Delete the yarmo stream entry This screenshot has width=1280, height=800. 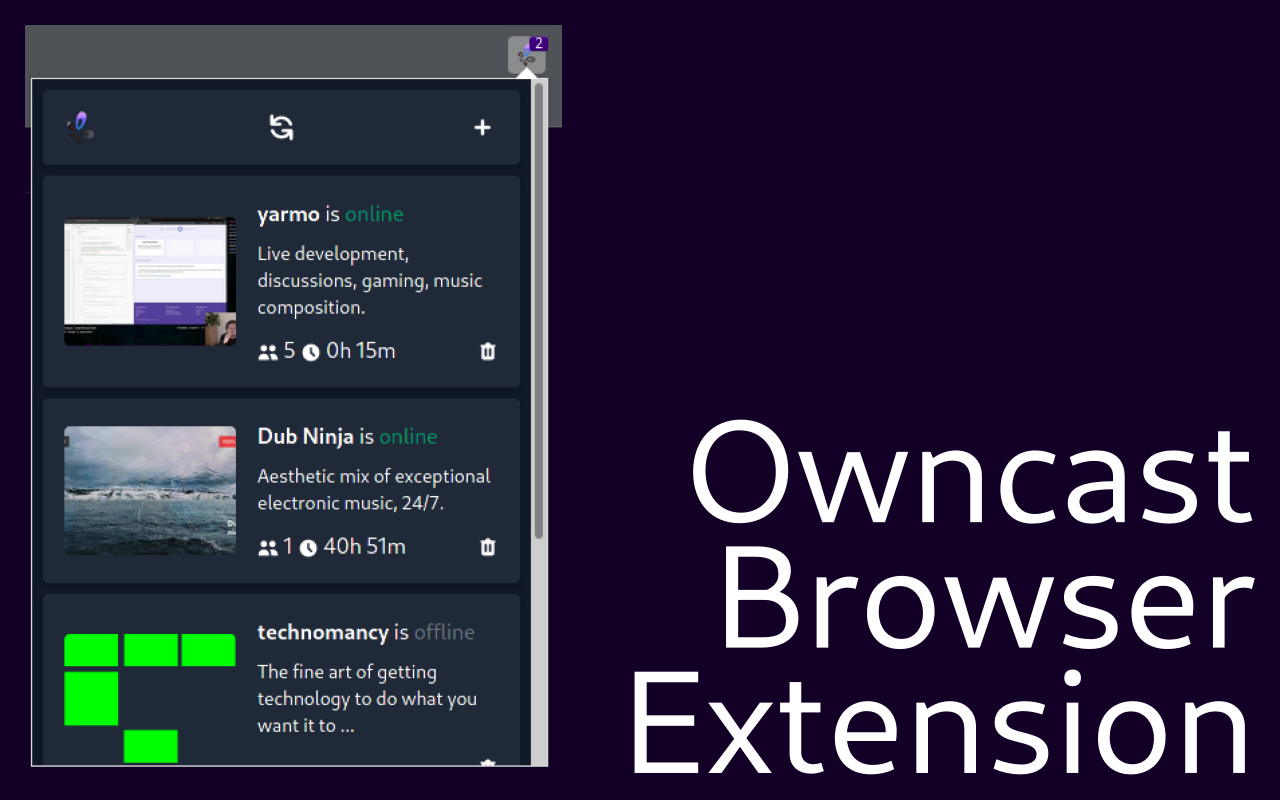pos(487,351)
